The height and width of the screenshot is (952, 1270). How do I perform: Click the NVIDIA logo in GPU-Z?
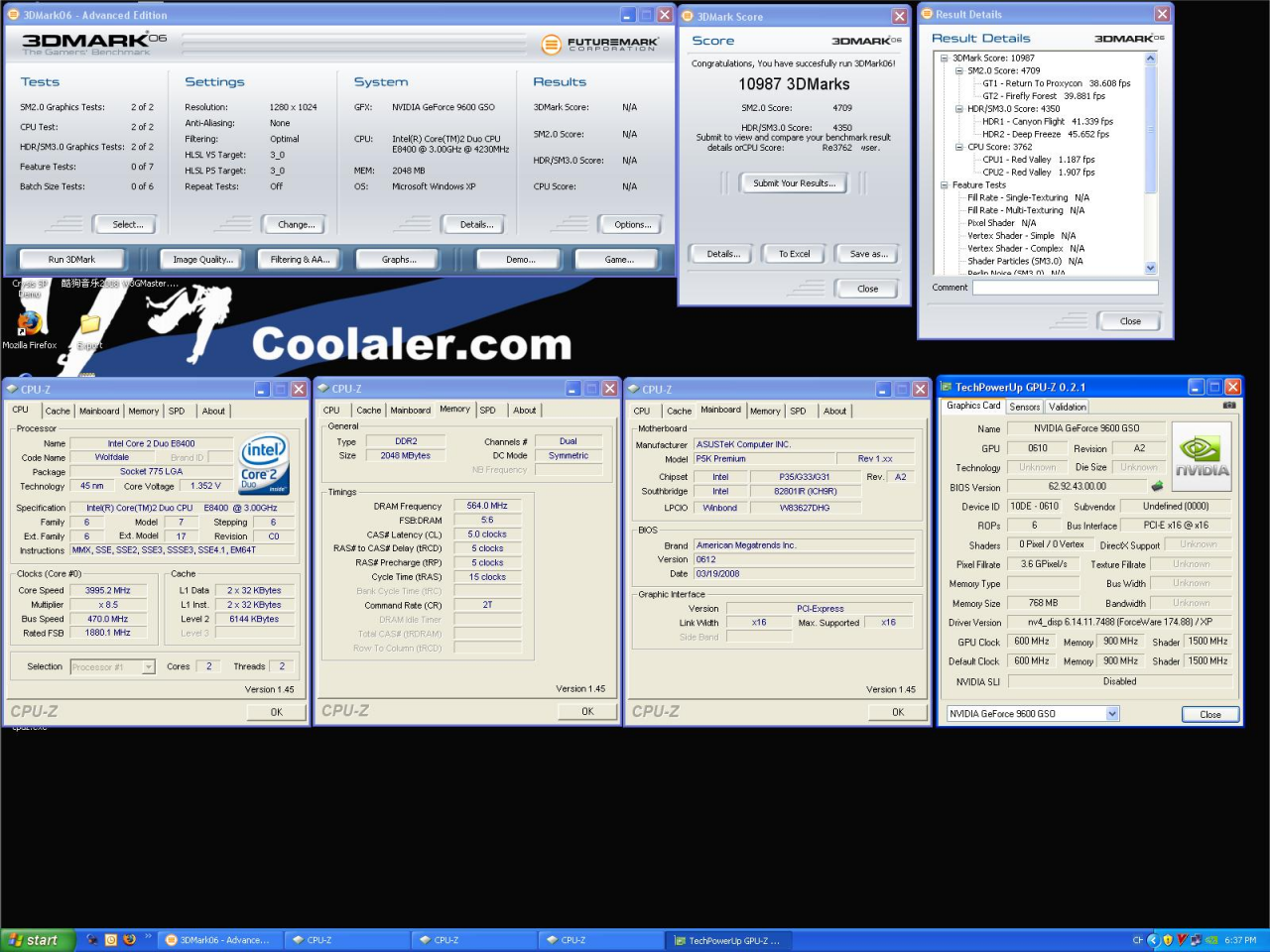point(1202,457)
